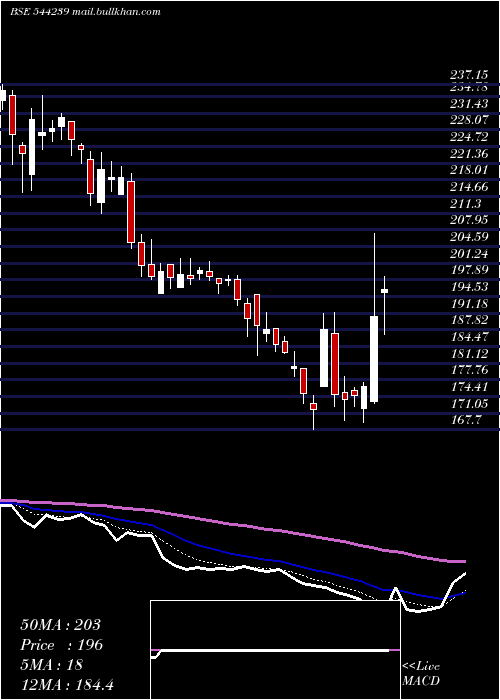Click the 191.18 price axis label
This screenshot has width=500, height=700.
pos(469,304)
